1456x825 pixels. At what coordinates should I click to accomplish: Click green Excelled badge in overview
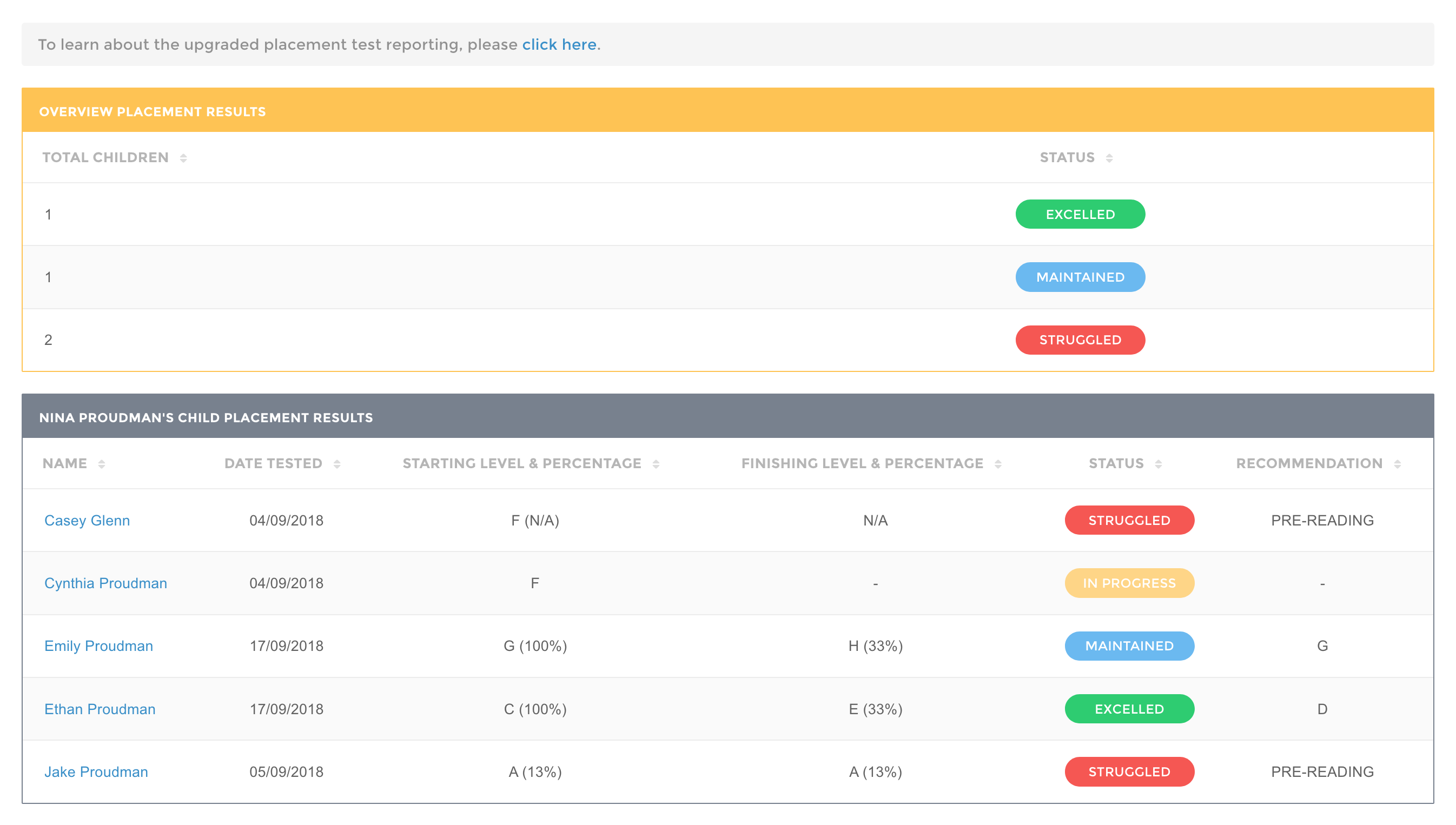pyautogui.click(x=1080, y=214)
